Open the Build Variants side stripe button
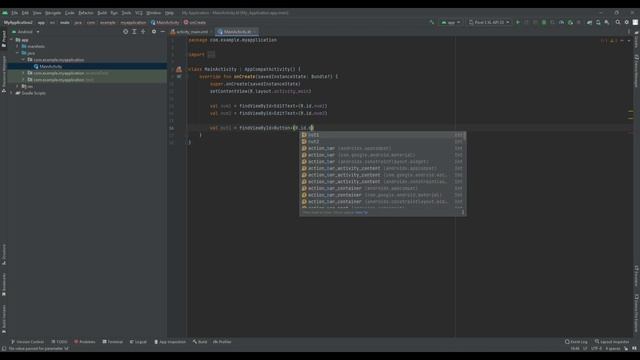640x360 pixels. 4,319
